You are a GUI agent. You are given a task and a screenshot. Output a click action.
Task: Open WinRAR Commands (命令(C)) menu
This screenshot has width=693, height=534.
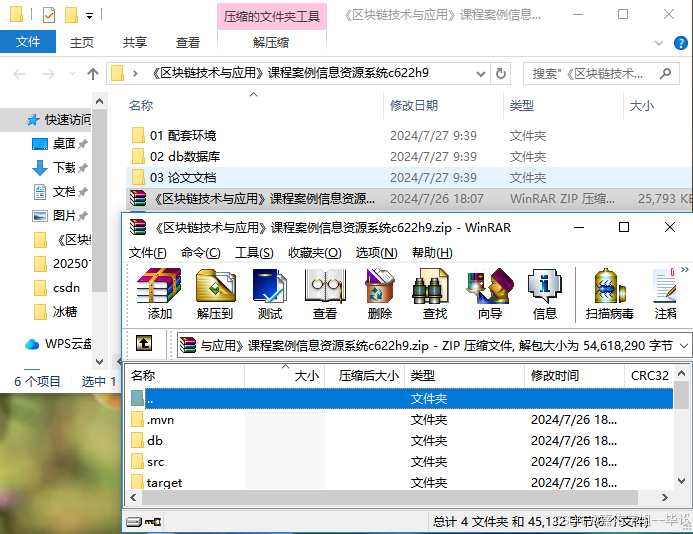(201, 253)
